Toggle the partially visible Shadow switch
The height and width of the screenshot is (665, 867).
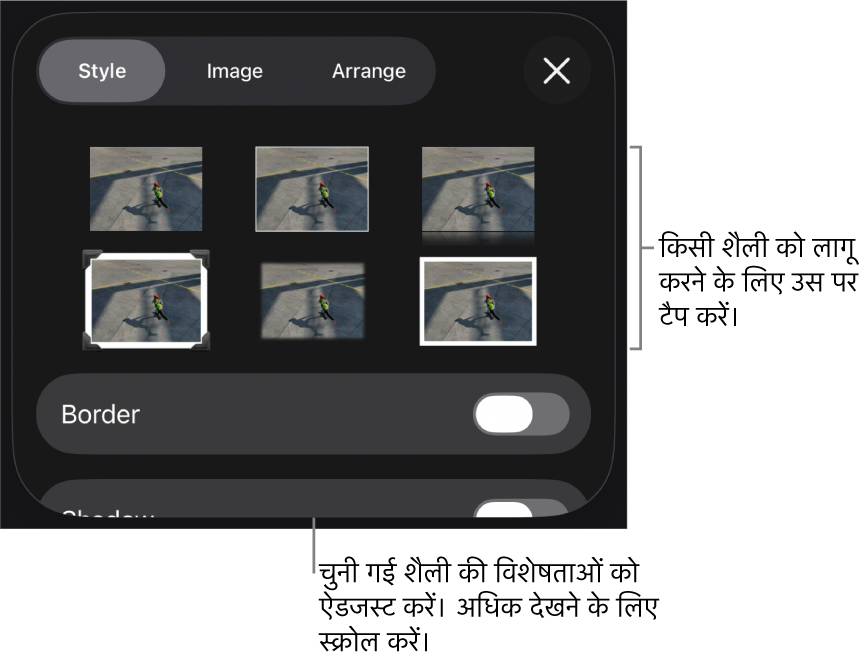pyautogui.click(x=521, y=509)
